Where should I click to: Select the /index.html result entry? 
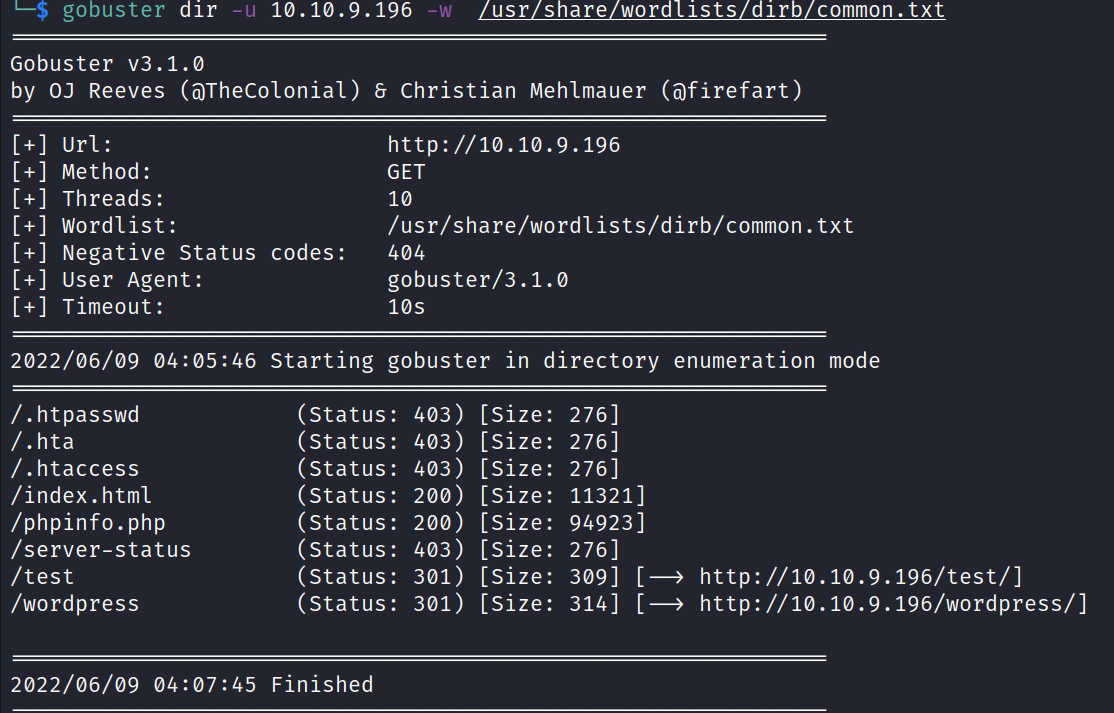[x=81, y=495]
